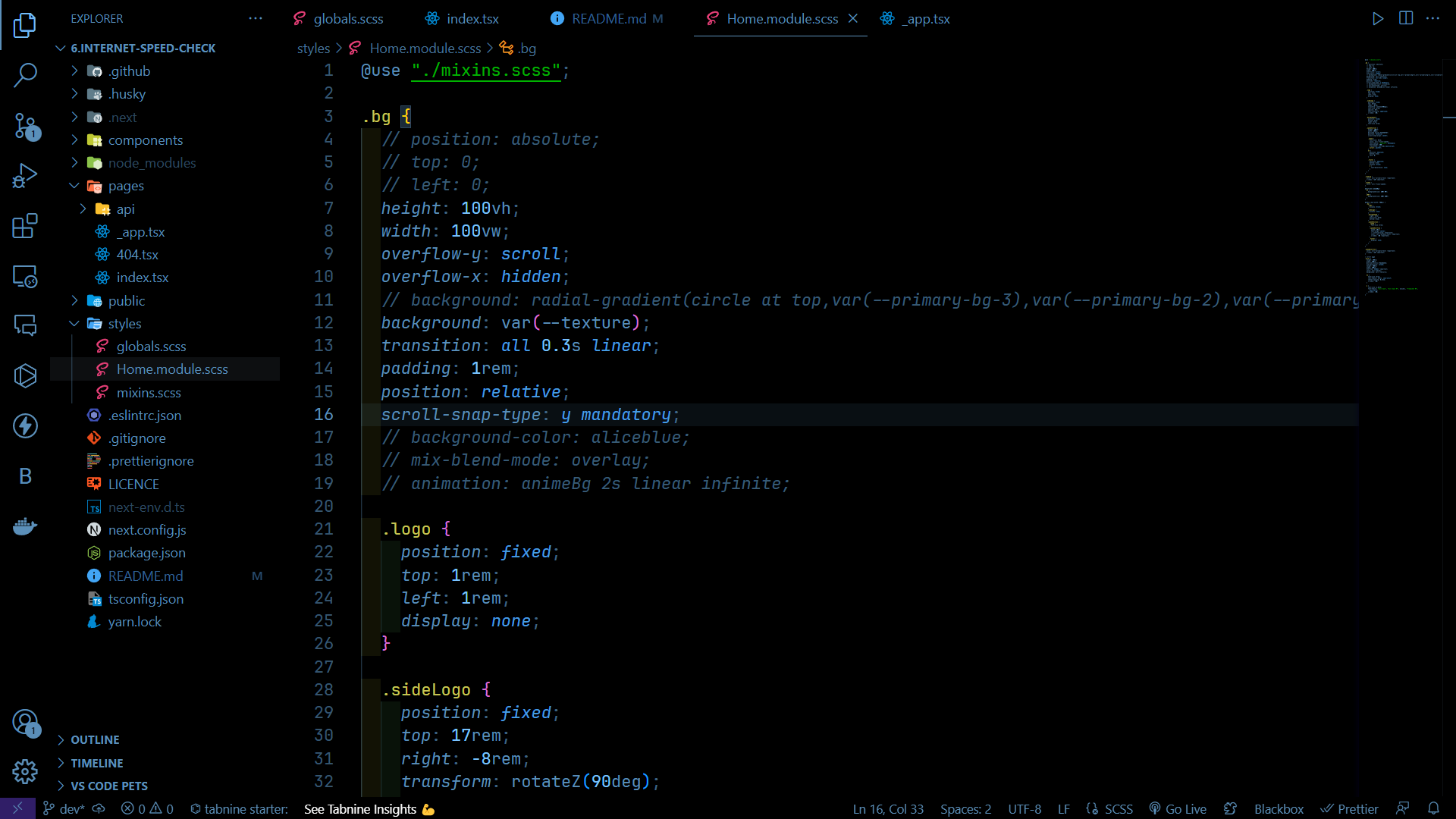Switch to the index.tsx tab
The height and width of the screenshot is (819, 1456).
472,19
